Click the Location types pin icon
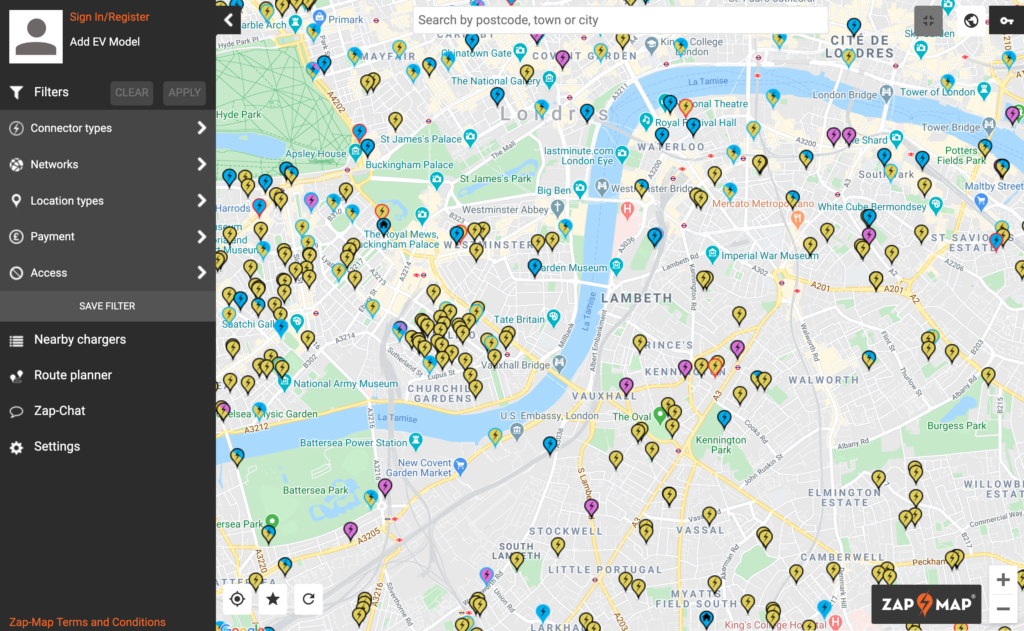 tap(16, 201)
